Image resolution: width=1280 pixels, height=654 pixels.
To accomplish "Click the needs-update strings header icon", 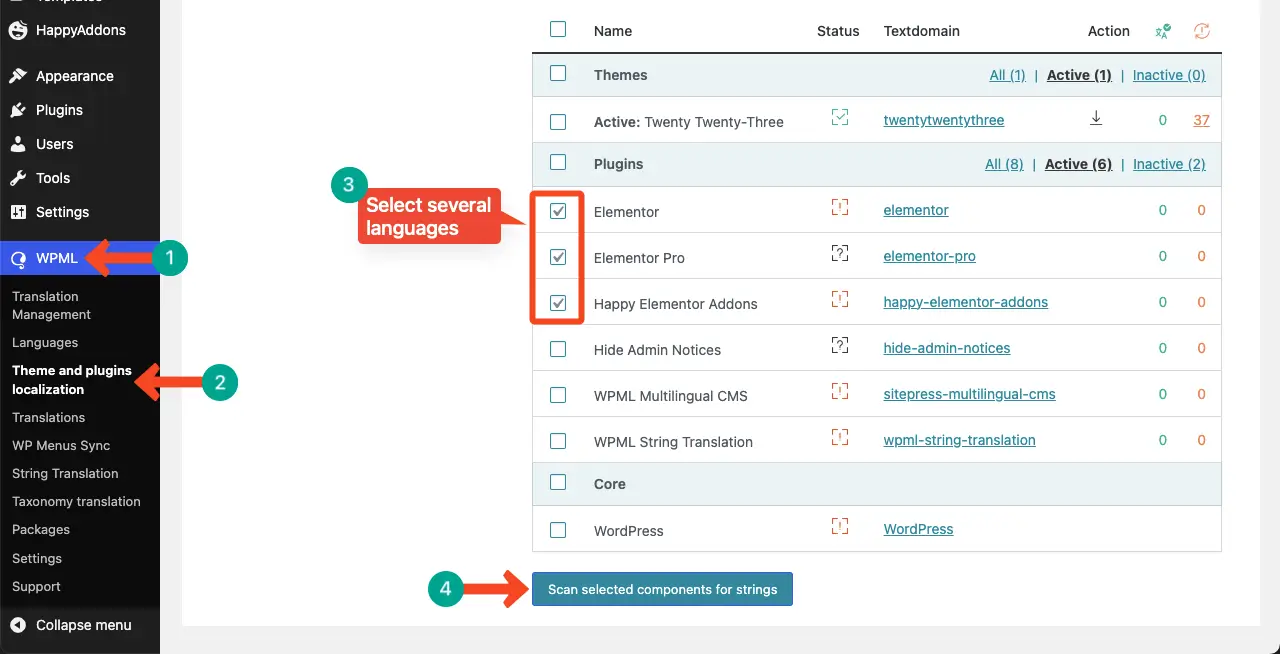I will click(x=1202, y=31).
